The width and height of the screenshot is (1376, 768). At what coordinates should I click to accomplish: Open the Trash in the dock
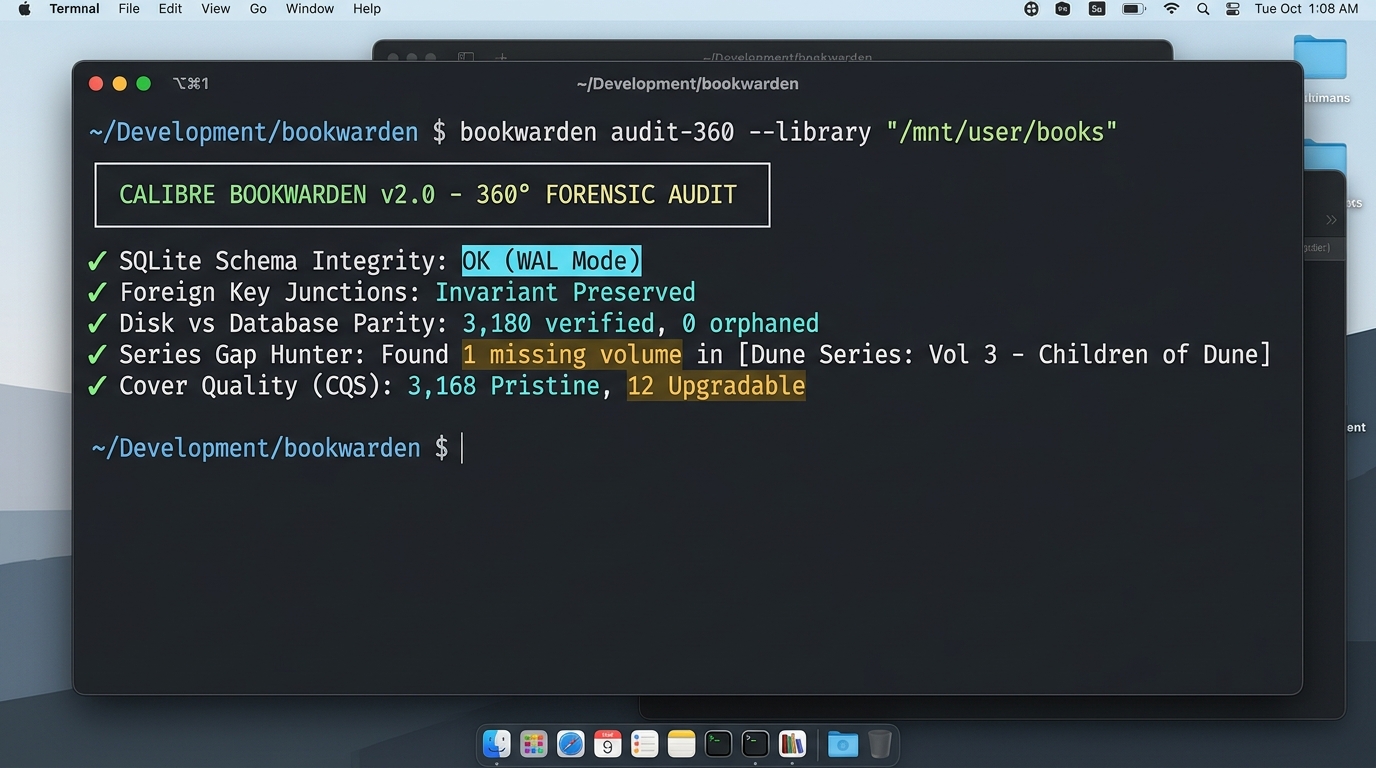(879, 744)
